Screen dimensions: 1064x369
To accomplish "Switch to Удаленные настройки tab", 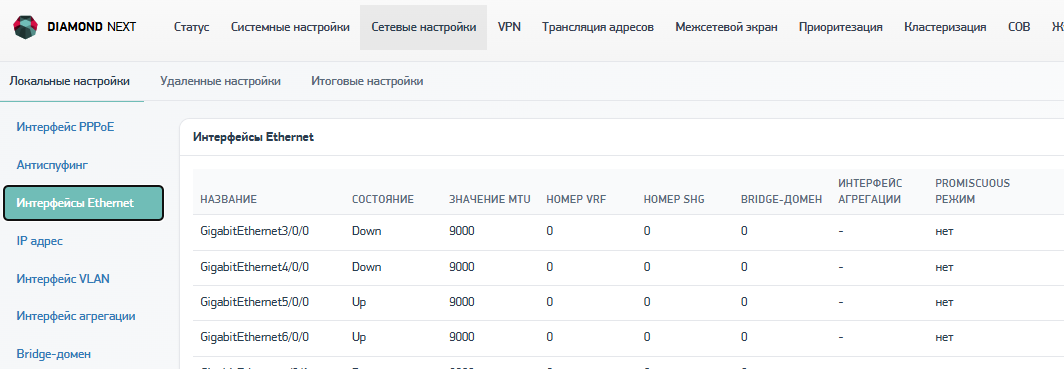I will point(221,81).
